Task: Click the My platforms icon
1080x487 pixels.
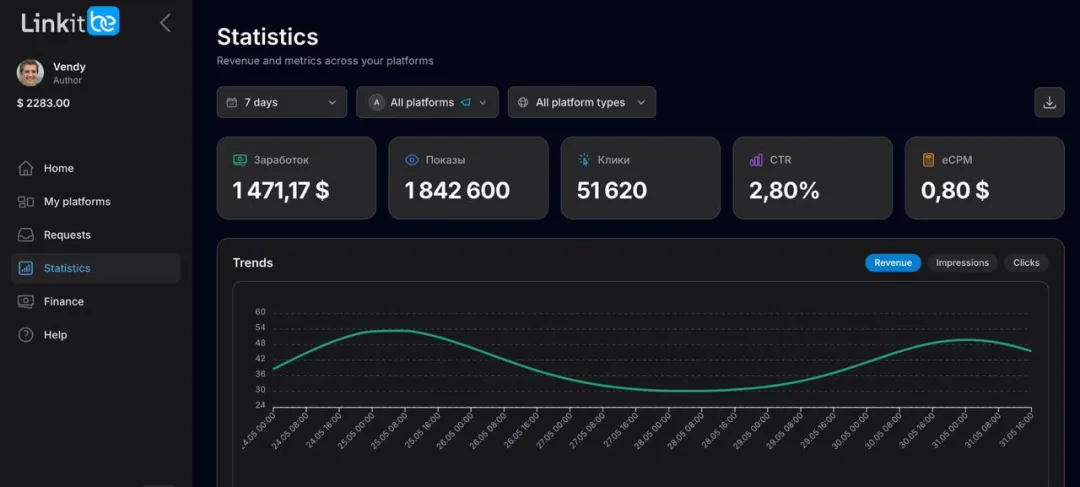Action: click(25, 202)
